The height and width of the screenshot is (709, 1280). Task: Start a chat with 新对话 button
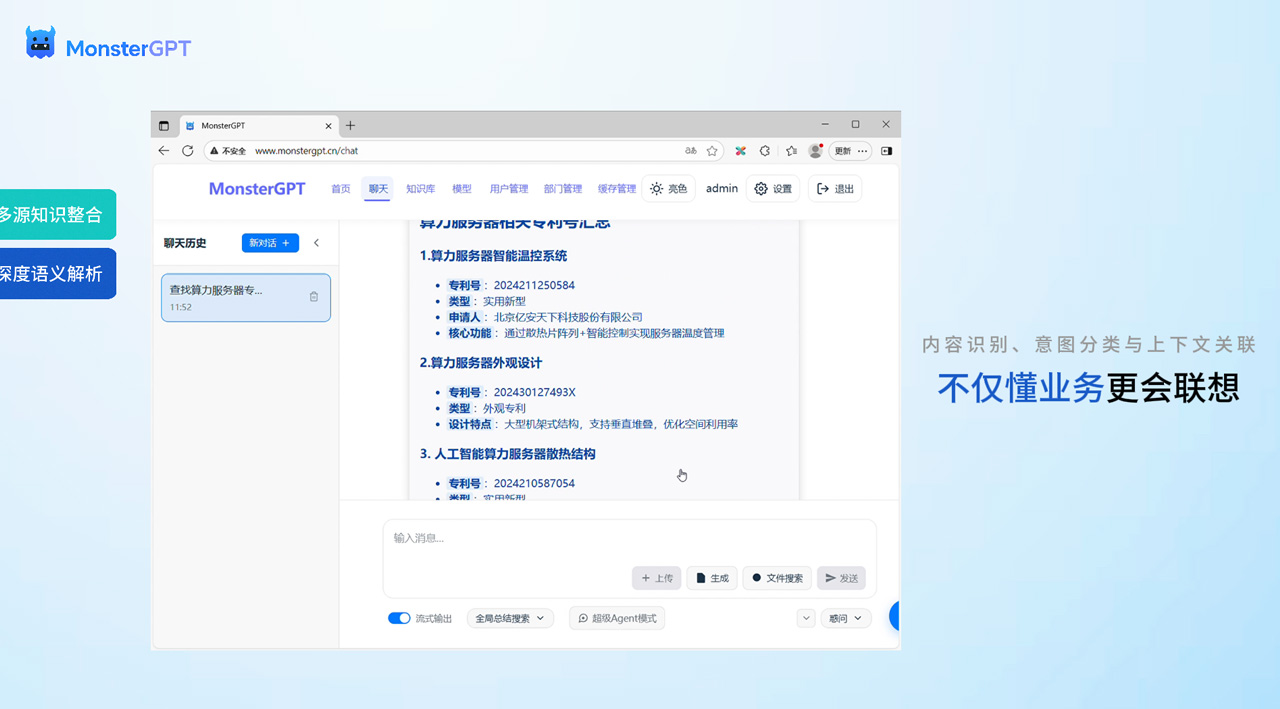coord(270,243)
